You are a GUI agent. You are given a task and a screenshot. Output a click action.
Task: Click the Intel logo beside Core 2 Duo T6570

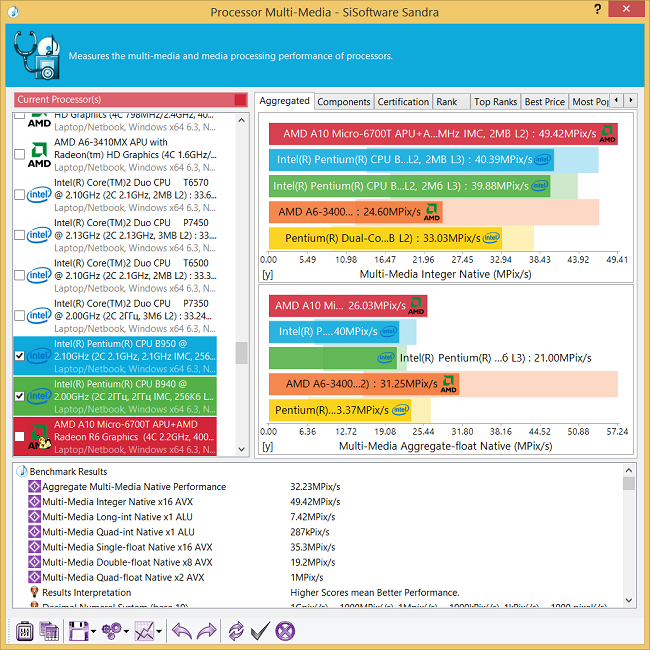pos(39,194)
